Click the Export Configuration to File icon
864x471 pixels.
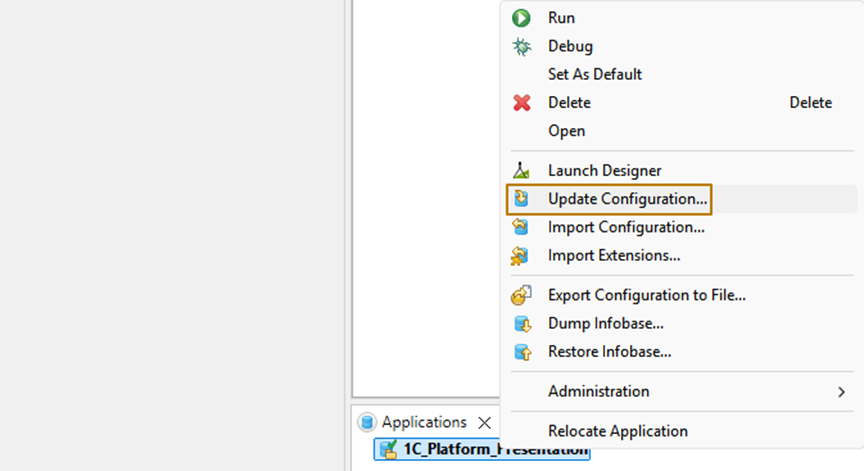pyautogui.click(x=521, y=295)
